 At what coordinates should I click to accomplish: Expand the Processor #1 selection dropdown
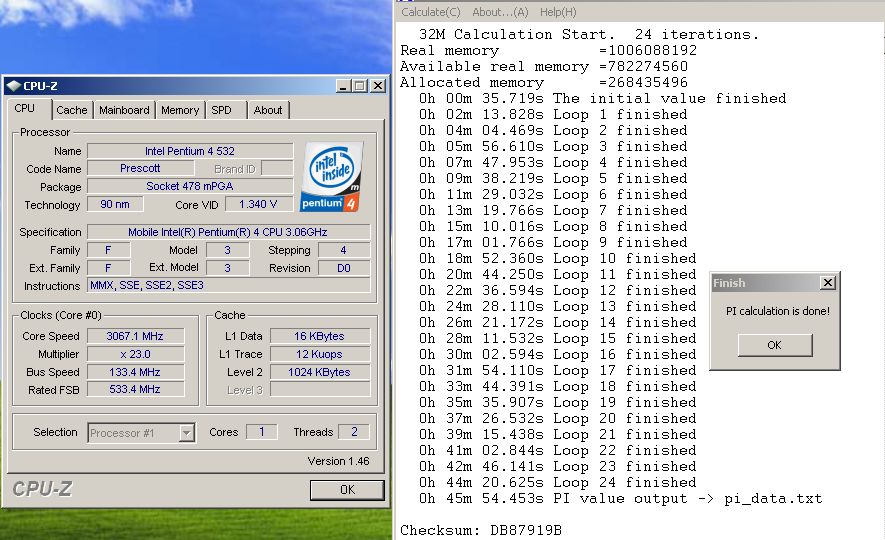[186, 433]
